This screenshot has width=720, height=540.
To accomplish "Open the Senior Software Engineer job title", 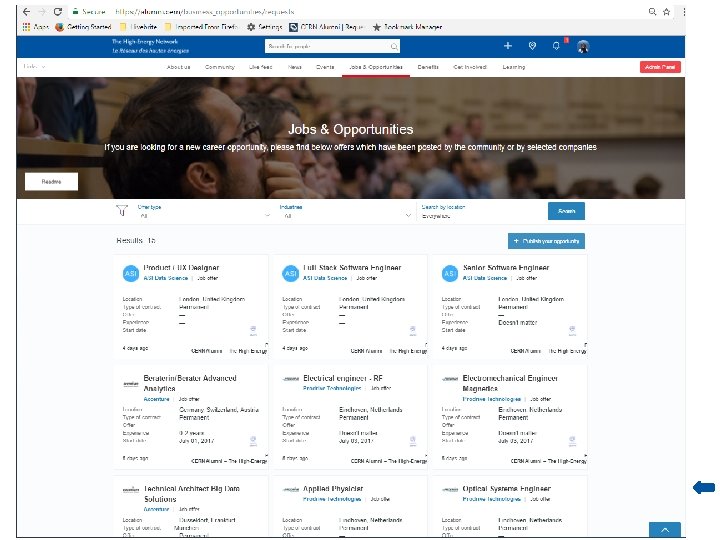I will coord(506,268).
